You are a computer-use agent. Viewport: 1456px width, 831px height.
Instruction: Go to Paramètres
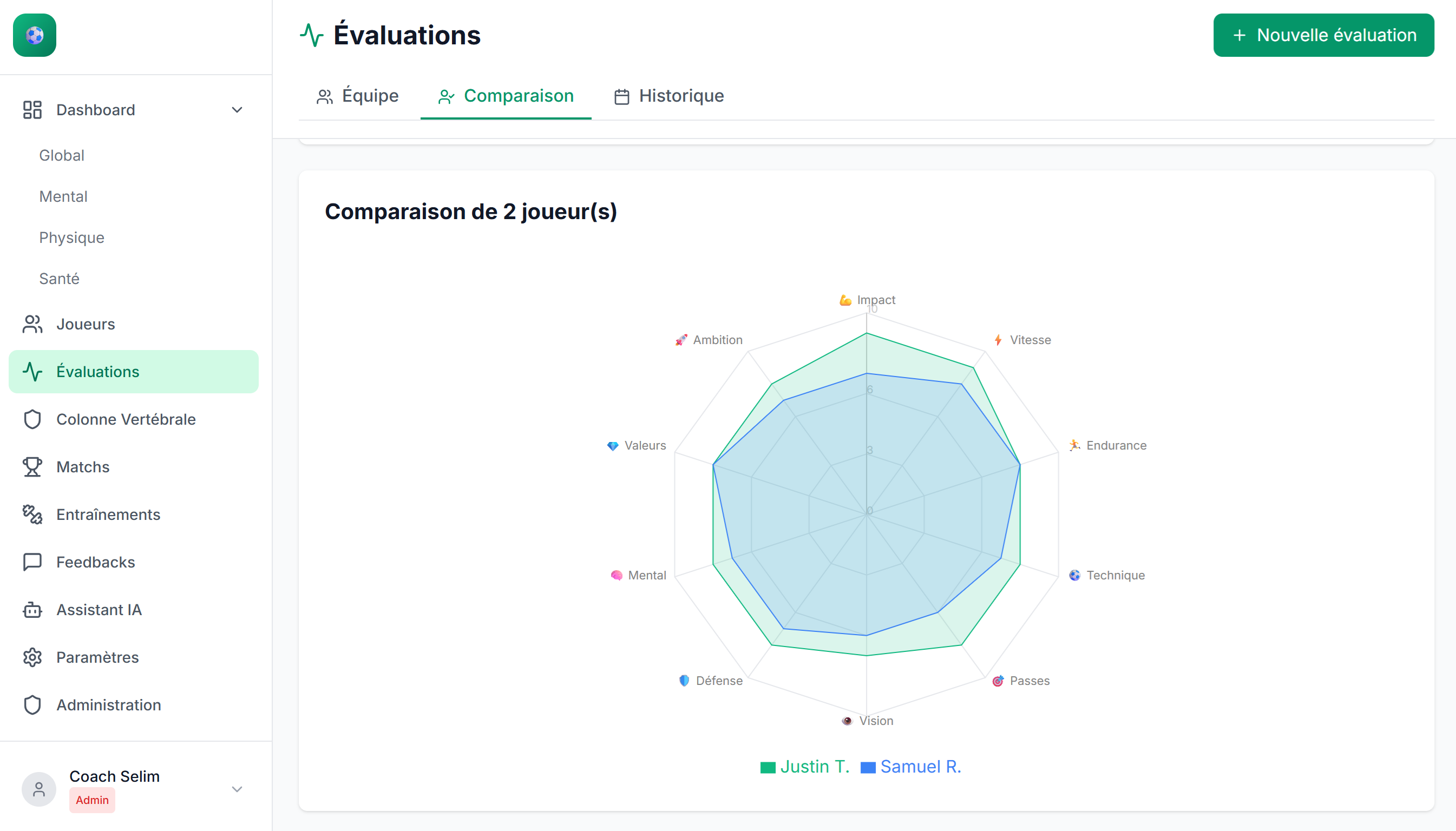[134, 657]
